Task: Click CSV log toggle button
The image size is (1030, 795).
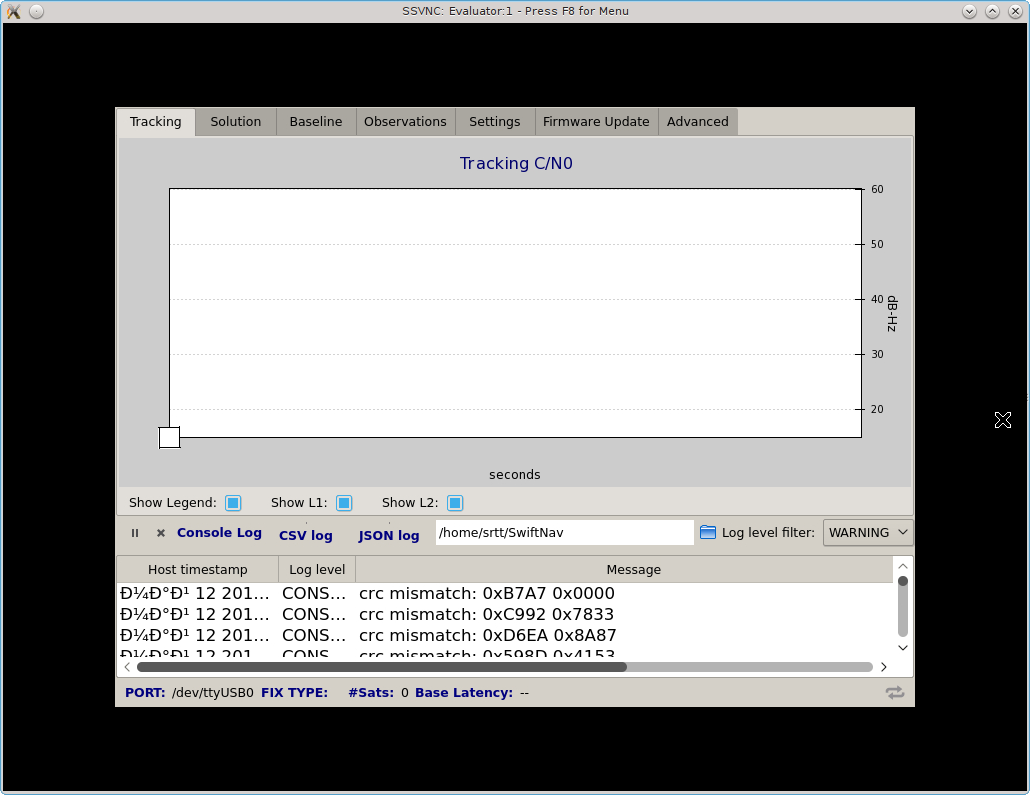Action: point(305,535)
